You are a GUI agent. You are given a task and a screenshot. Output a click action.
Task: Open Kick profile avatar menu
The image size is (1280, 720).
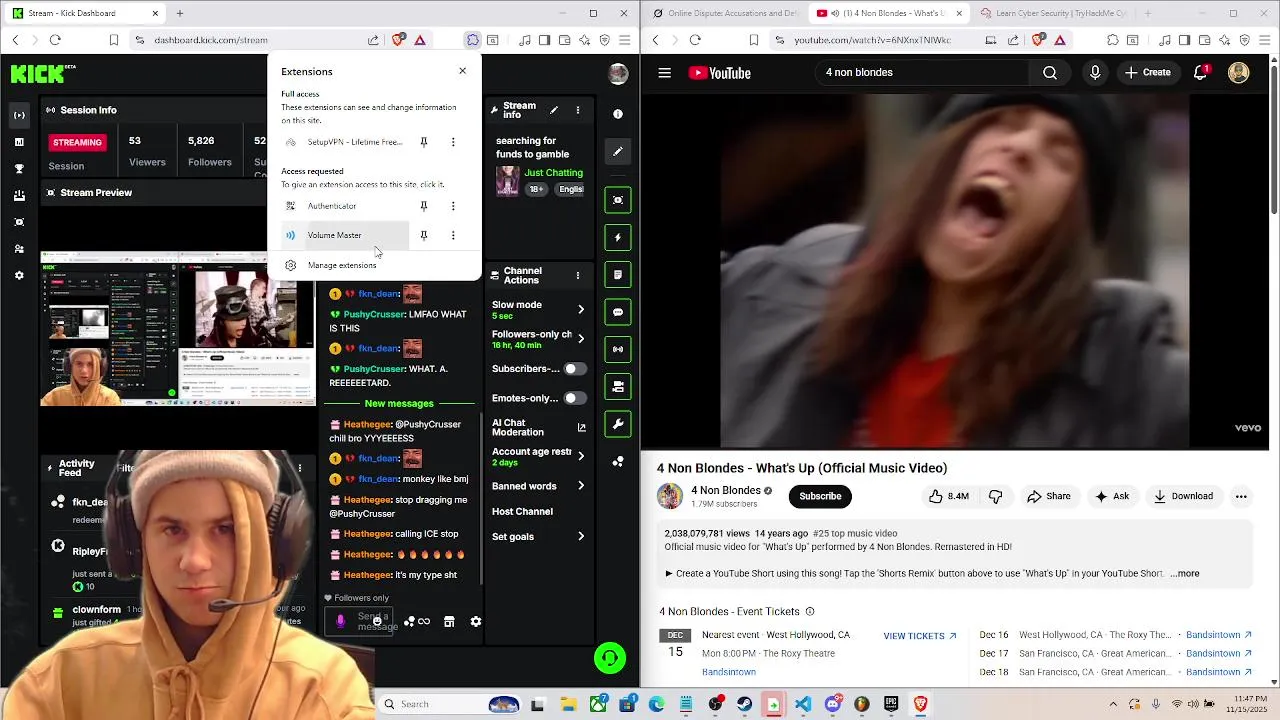click(618, 73)
